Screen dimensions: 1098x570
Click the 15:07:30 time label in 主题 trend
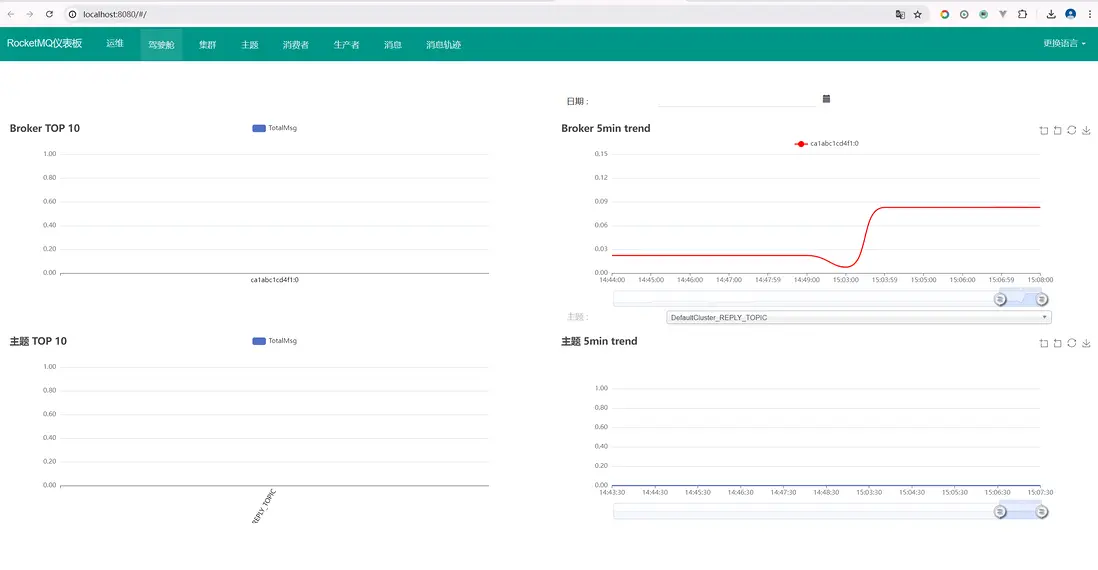click(1040, 492)
